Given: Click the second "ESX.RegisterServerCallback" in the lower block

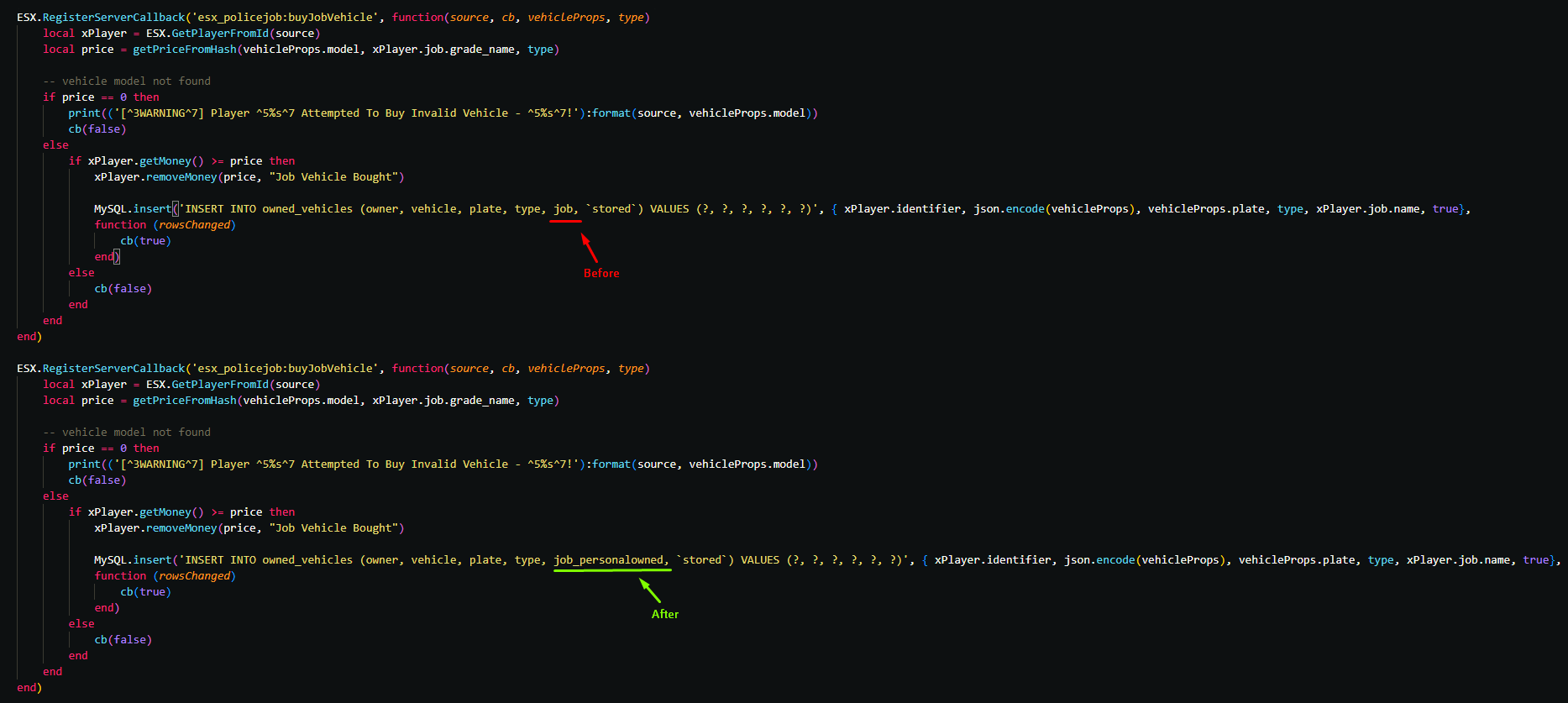Looking at the screenshot, I should point(101,369).
